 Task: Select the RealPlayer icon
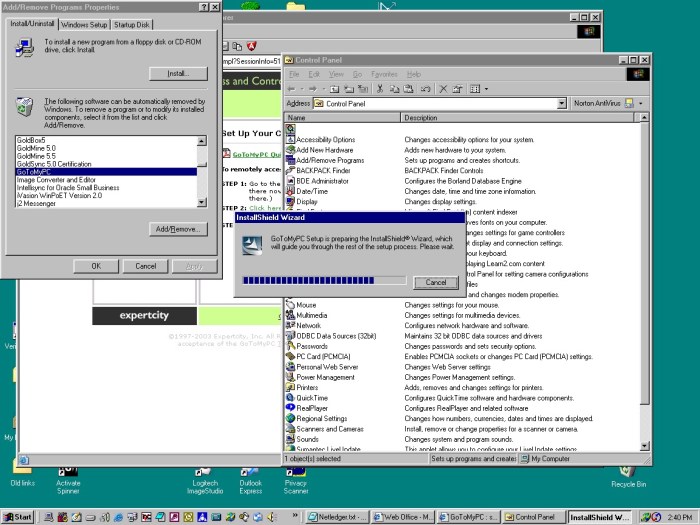[291, 408]
